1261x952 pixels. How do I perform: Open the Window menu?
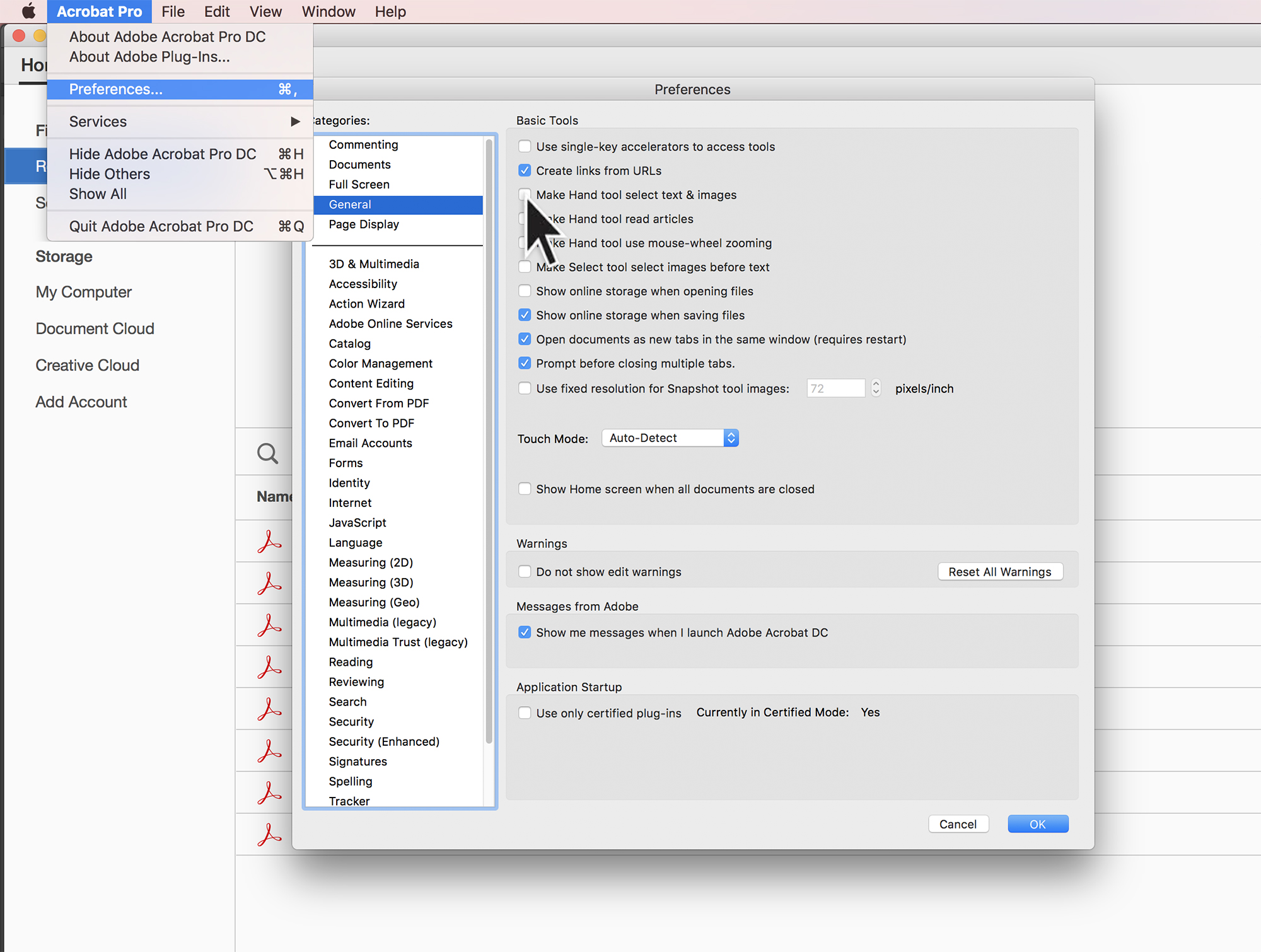328,11
